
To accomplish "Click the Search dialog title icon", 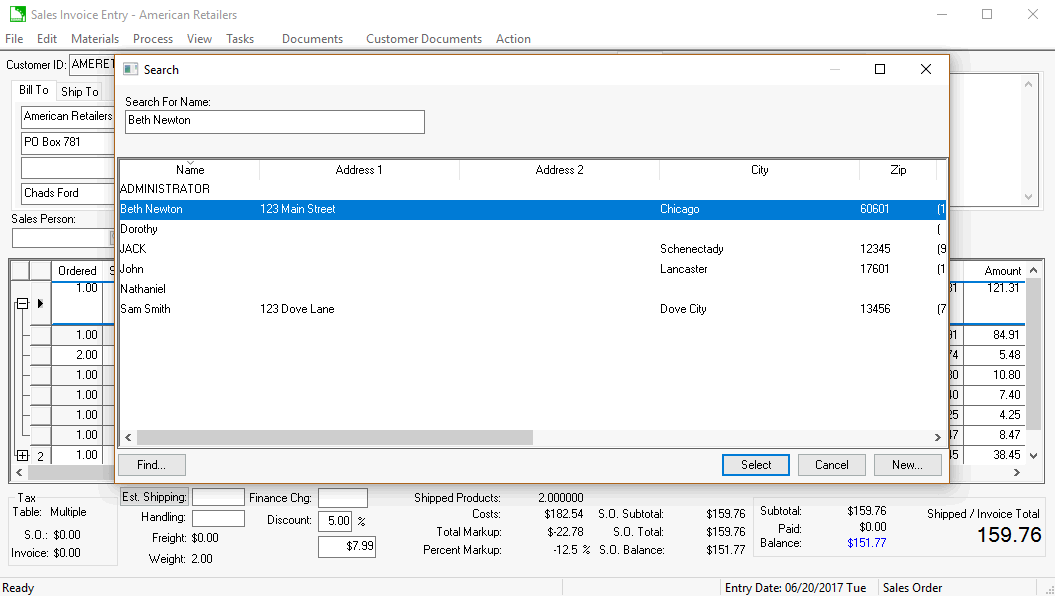I will [130, 69].
